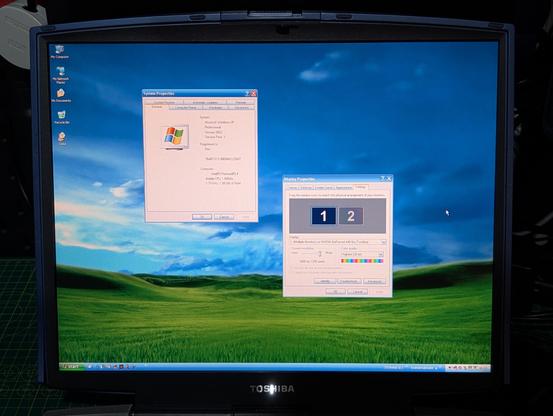Image resolution: width=553 pixels, height=416 pixels.
Task: Select monitor 2 in display arrangement
Action: point(351,216)
